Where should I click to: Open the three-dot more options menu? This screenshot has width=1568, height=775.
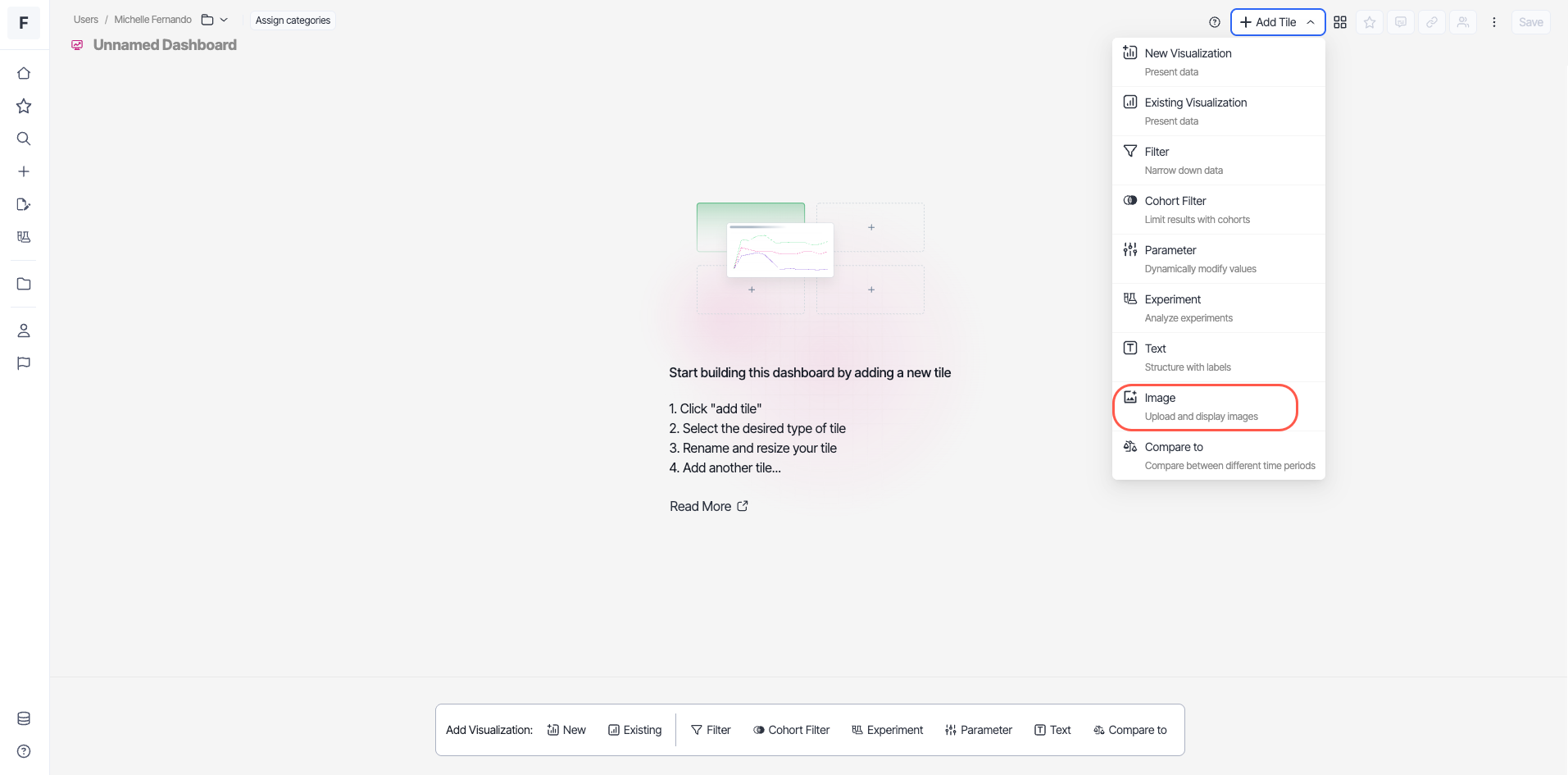(1494, 22)
